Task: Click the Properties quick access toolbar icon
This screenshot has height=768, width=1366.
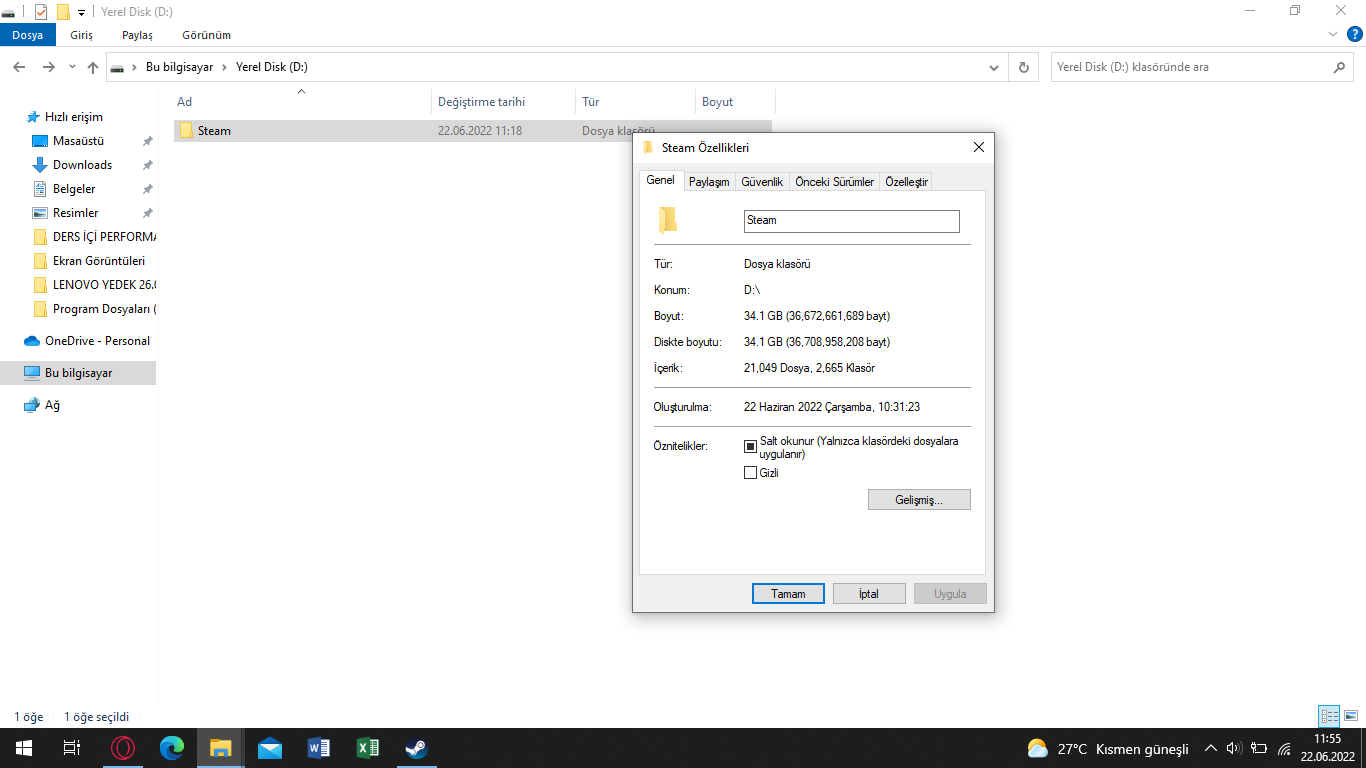Action: 41,12
